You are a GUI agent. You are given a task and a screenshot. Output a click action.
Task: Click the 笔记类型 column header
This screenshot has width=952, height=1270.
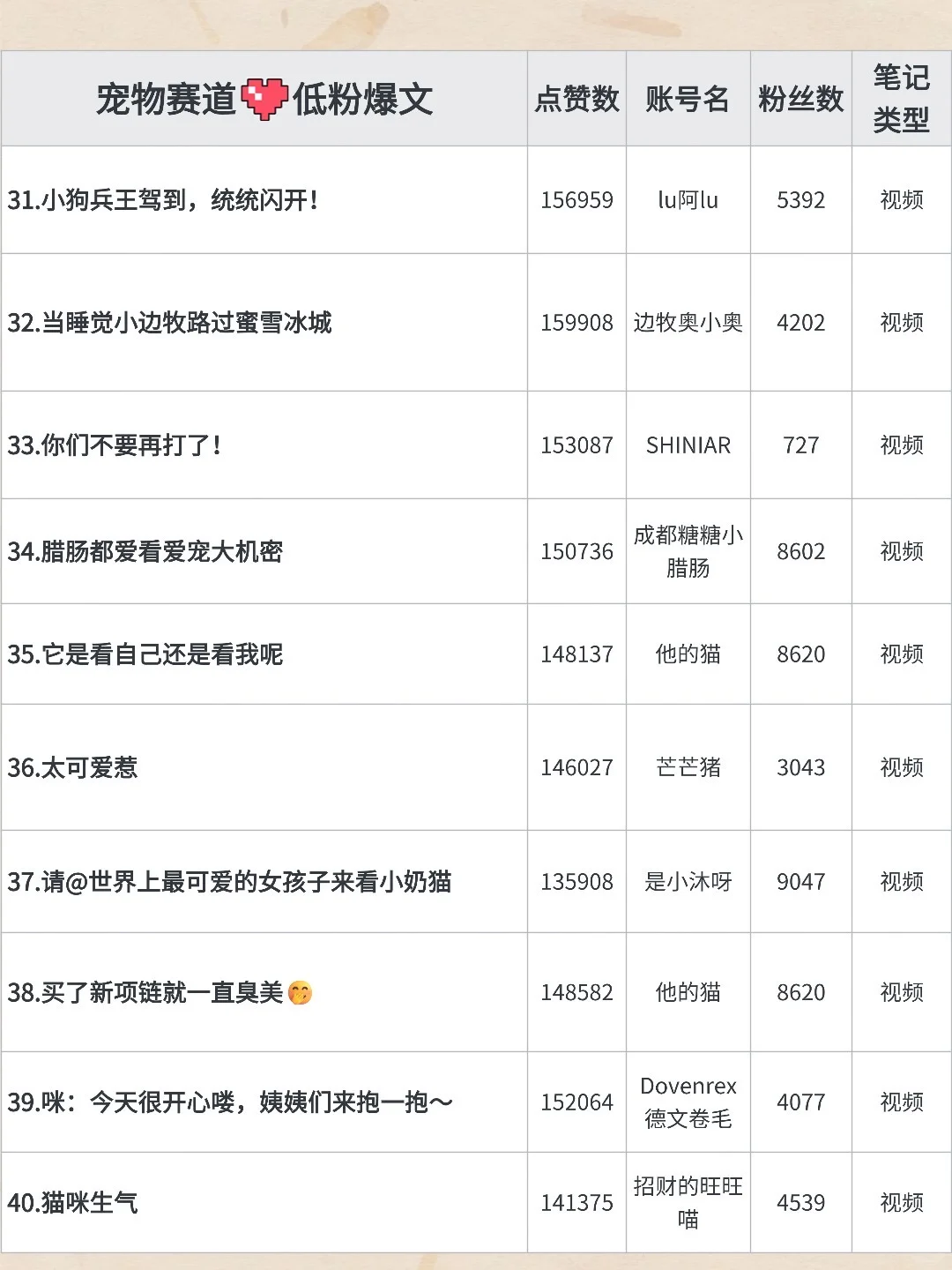click(901, 99)
